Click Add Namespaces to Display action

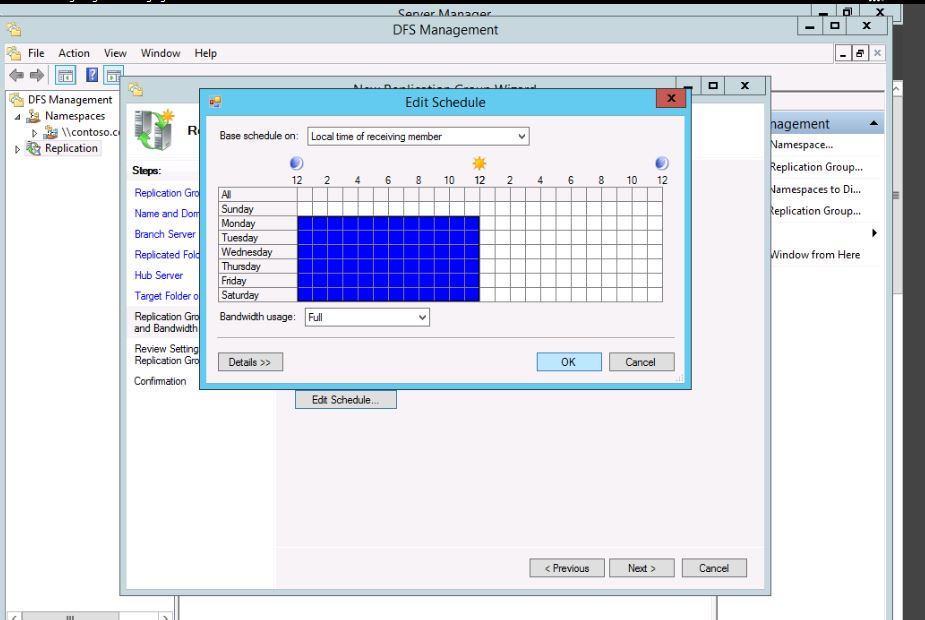pyautogui.click(x=815, y=189)
